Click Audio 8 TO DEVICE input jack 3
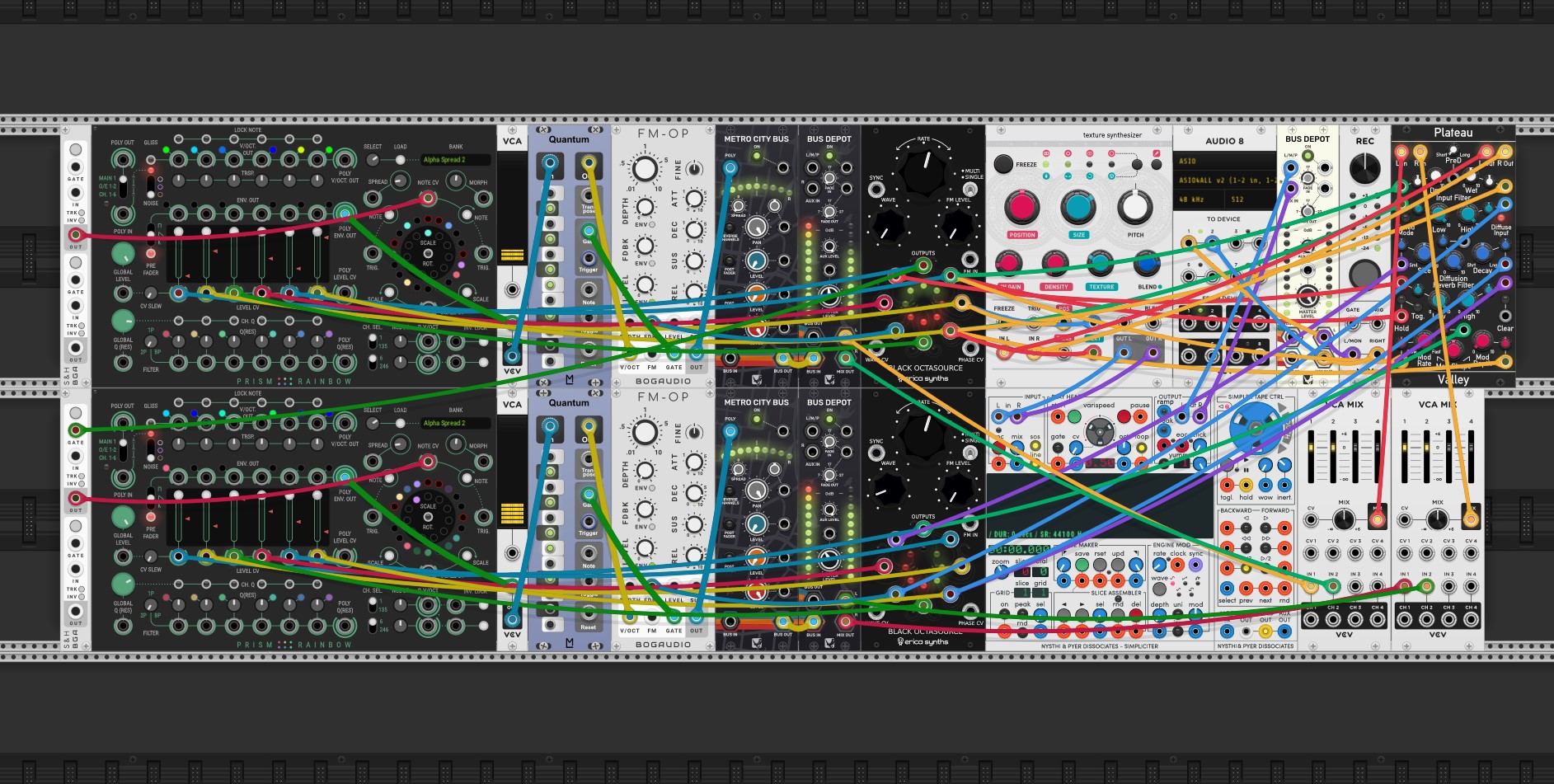Screen dimensions: 1554x784 click(1236, 243)
